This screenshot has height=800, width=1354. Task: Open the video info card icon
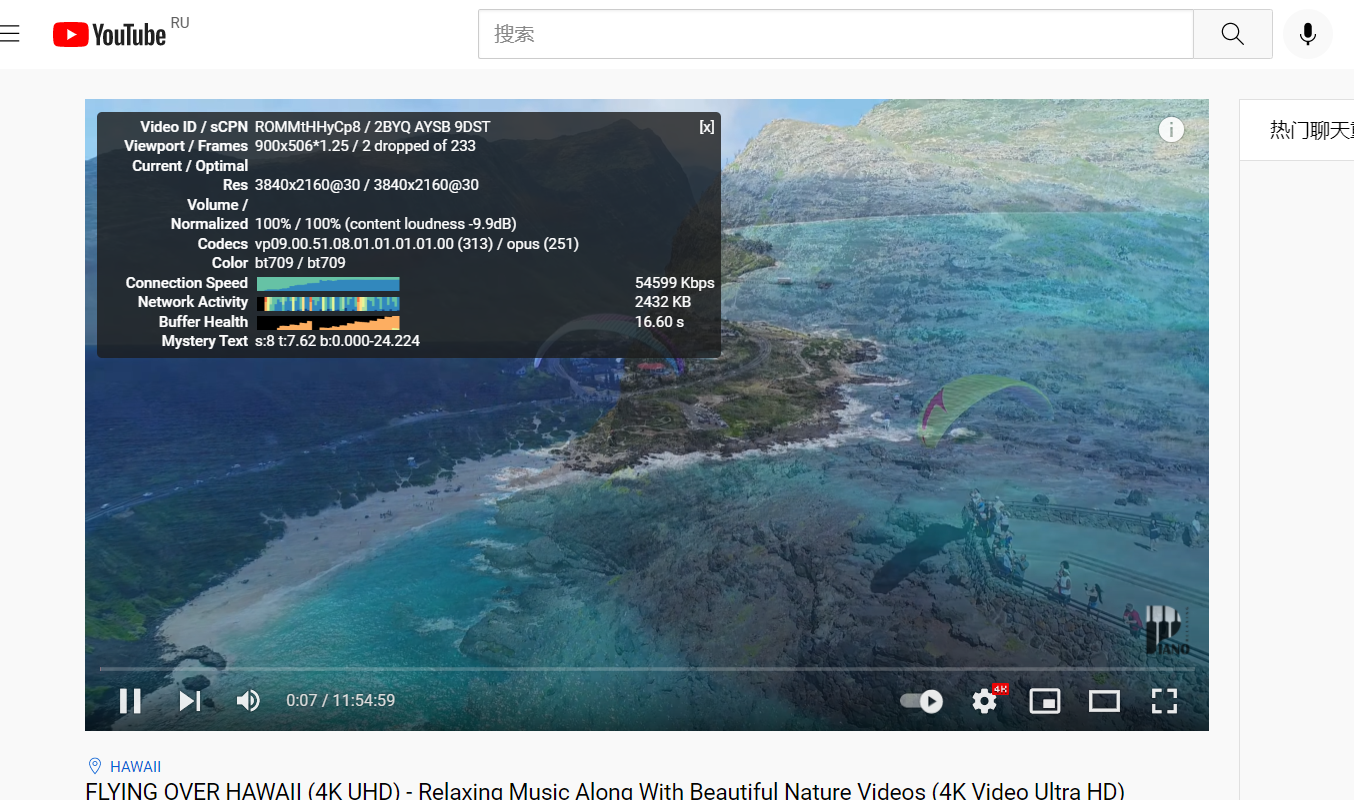point(1171,130)
